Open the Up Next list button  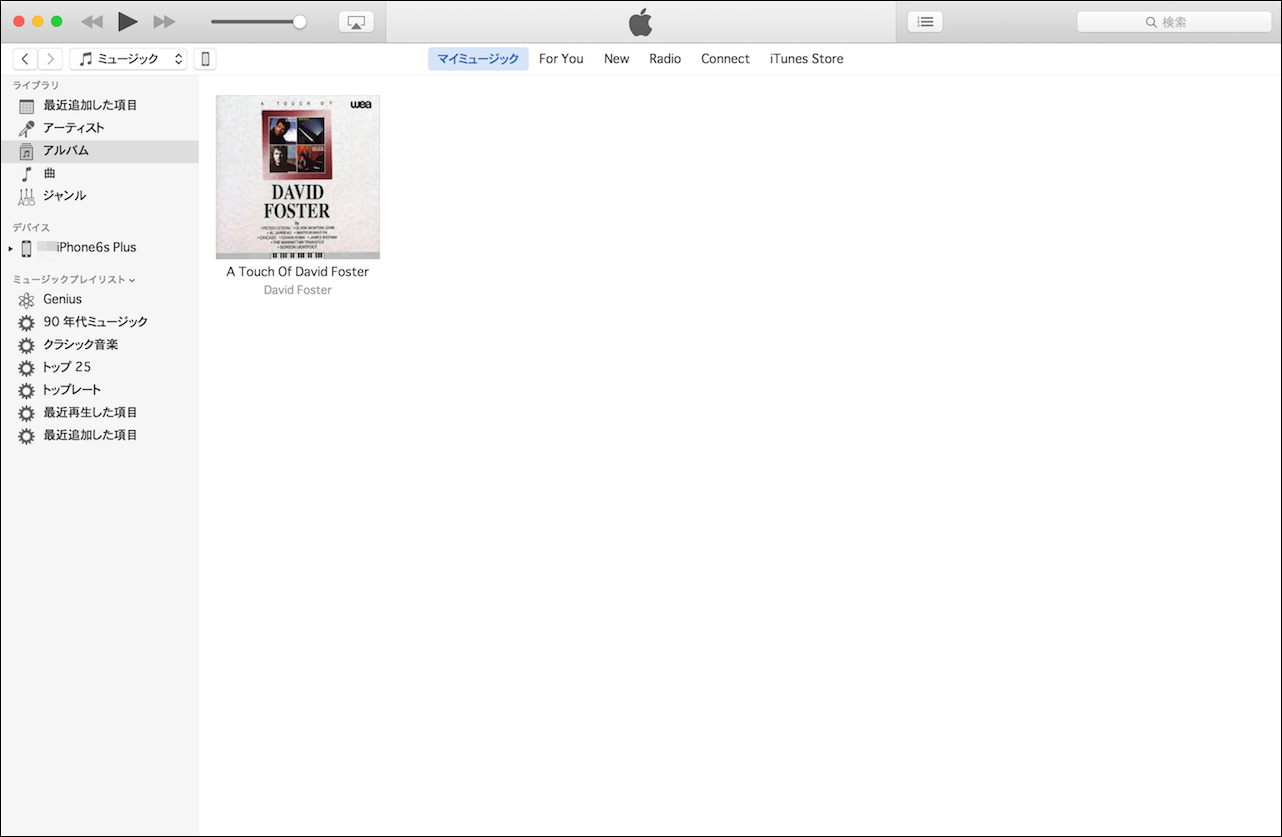pyautogui.click(x=925, y=22)
